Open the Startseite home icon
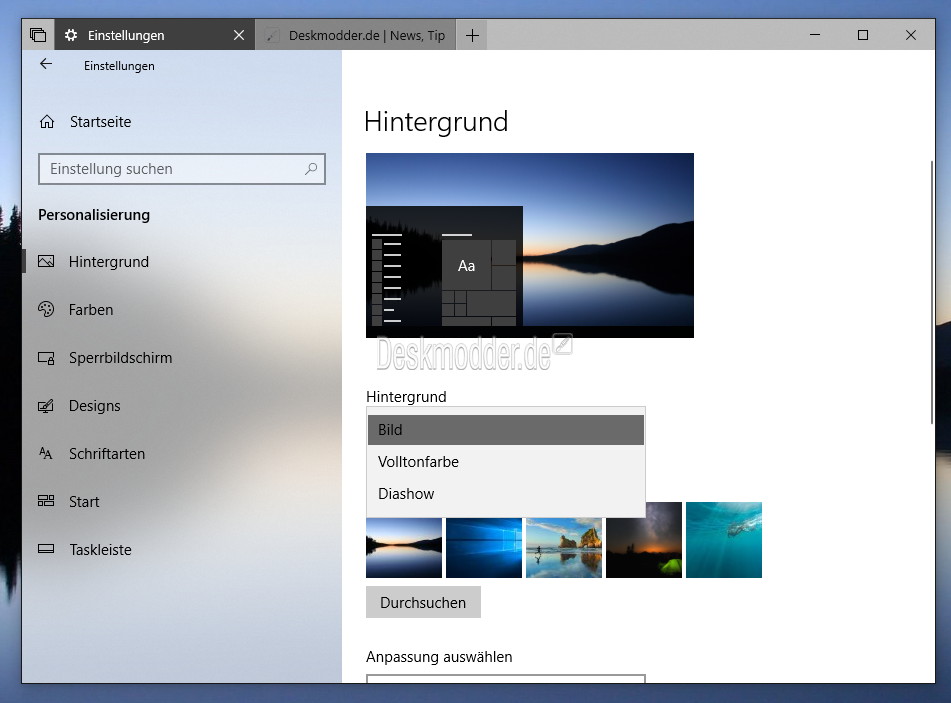 [x=47, y=122]
